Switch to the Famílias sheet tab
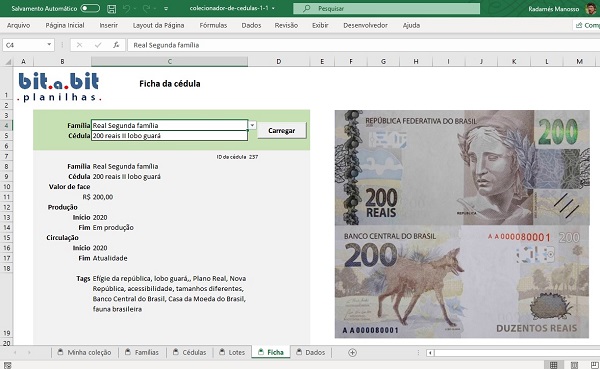 coord(142,352)
